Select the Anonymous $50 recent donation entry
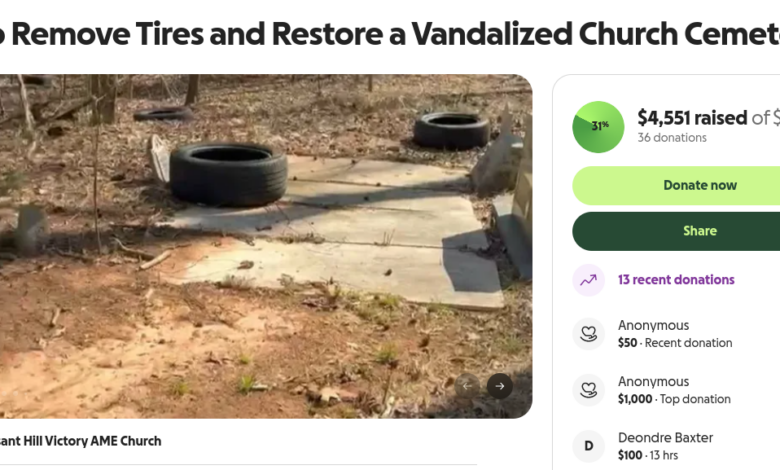This screenshot has height=470, width=780. tap(676, 334)
